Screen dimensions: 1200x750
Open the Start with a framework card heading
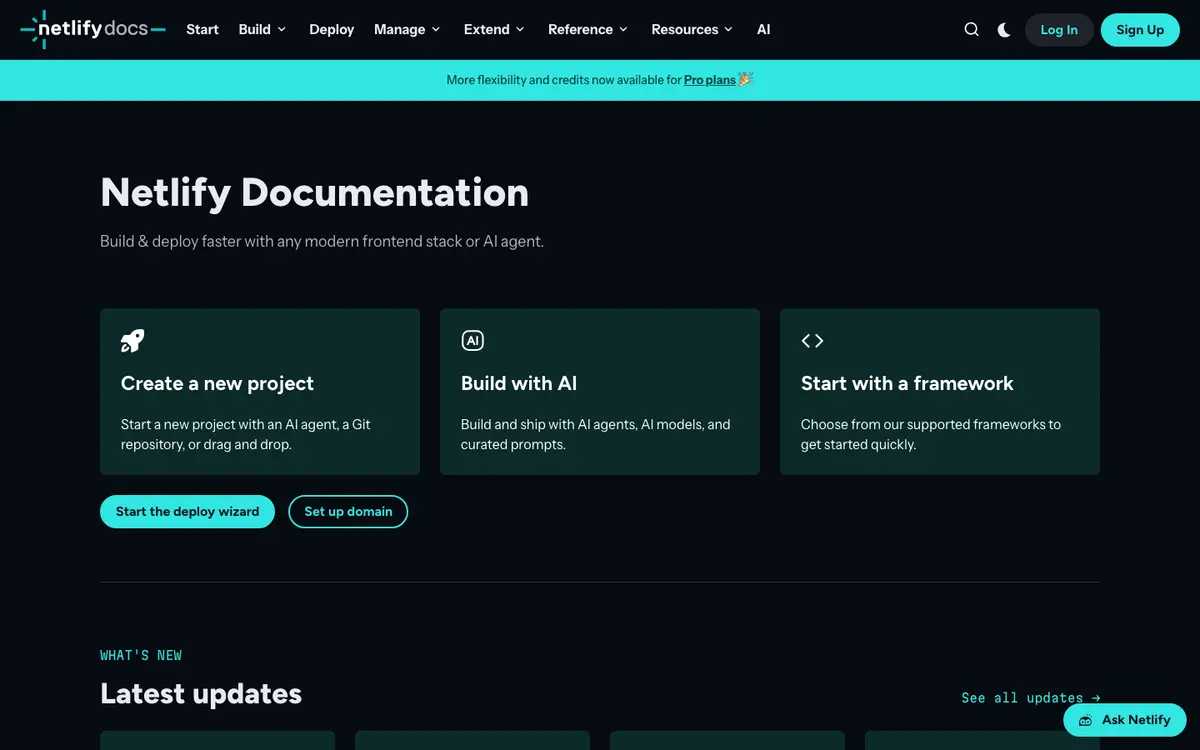[907, 383]
